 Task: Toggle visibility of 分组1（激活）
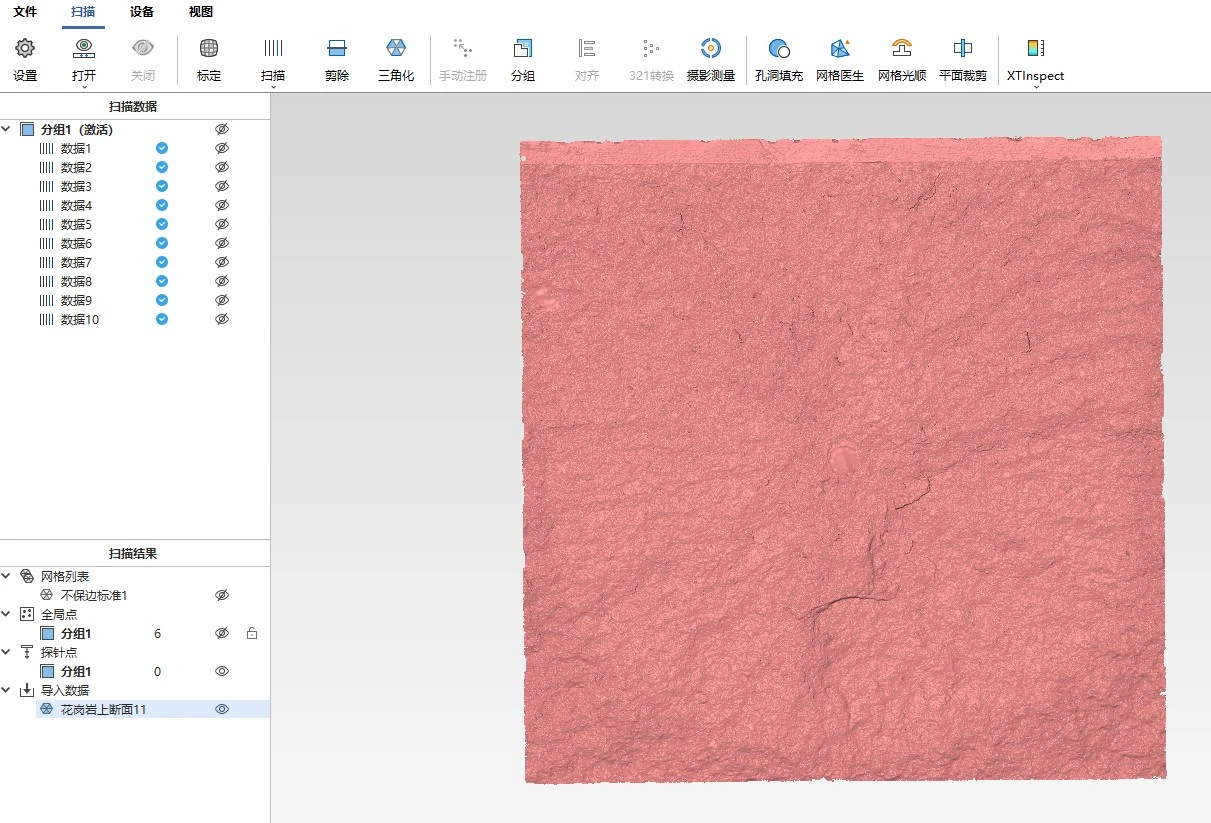tap(222, 129)
